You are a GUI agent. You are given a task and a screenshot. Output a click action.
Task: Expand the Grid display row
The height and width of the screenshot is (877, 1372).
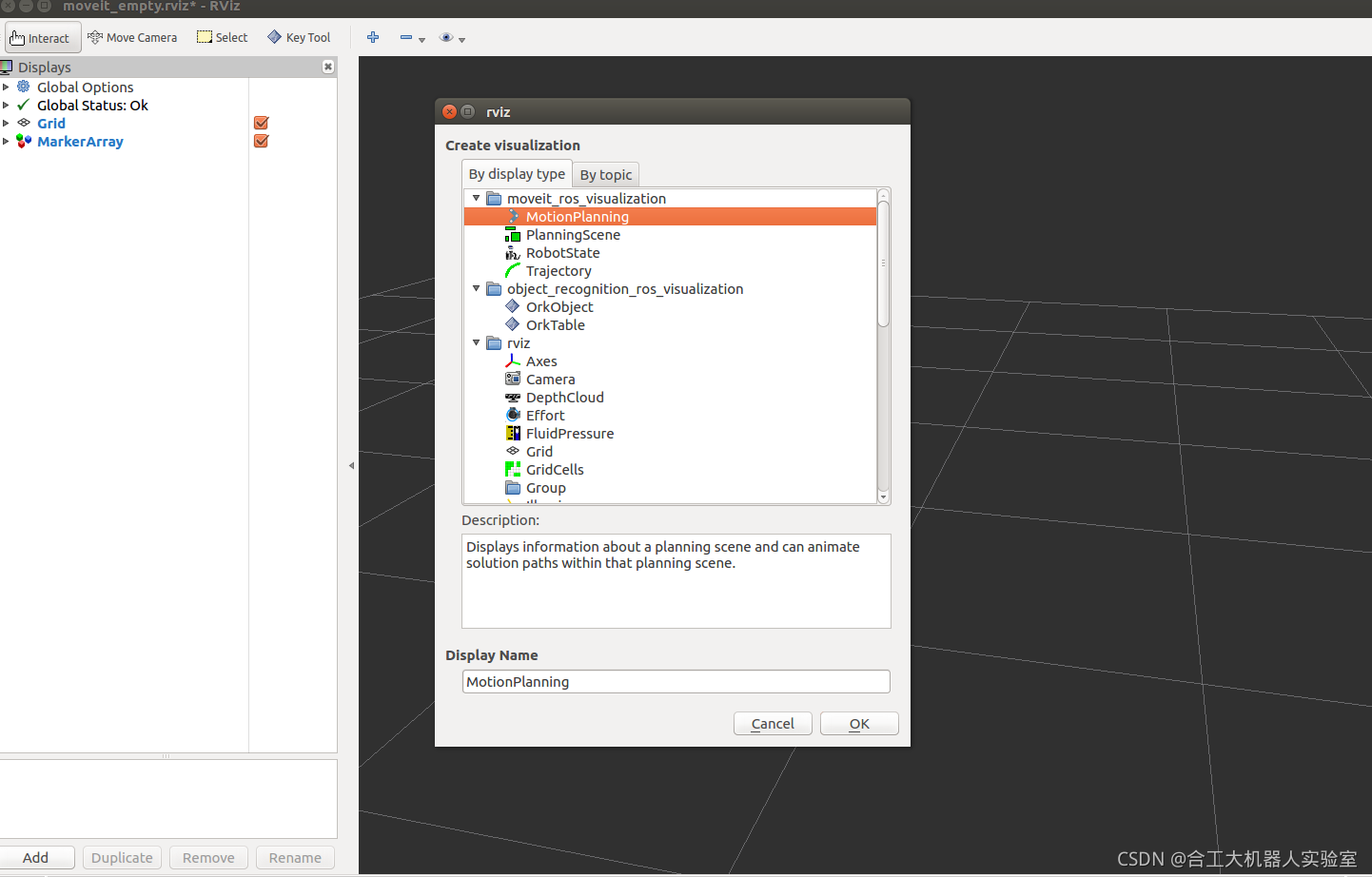[6, 123]
